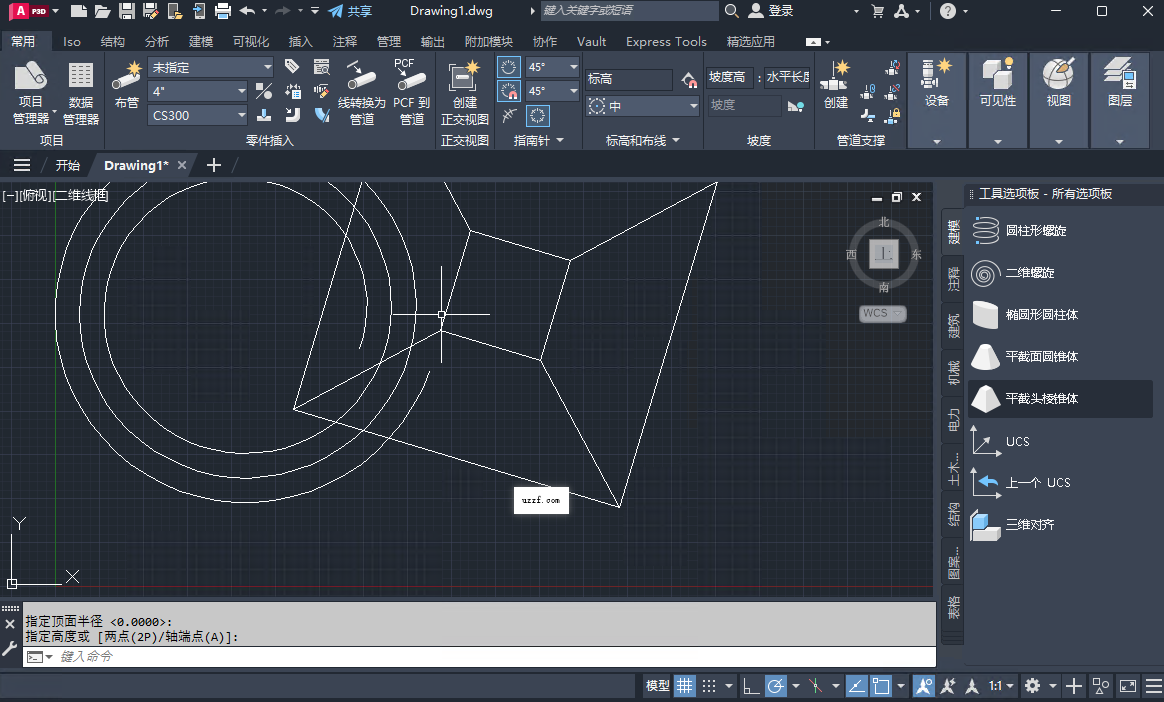Open the 未指定 specification dropdown
The width and height of the screenshot is (1164, 702).
(267, 67)
